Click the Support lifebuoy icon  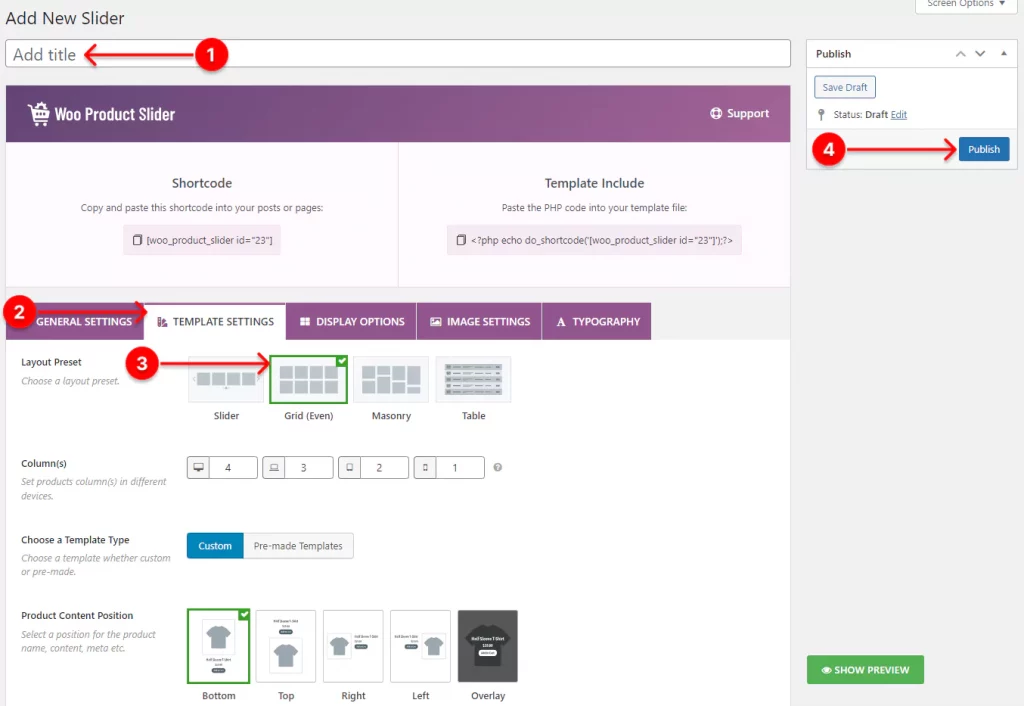tap(716, 113)
